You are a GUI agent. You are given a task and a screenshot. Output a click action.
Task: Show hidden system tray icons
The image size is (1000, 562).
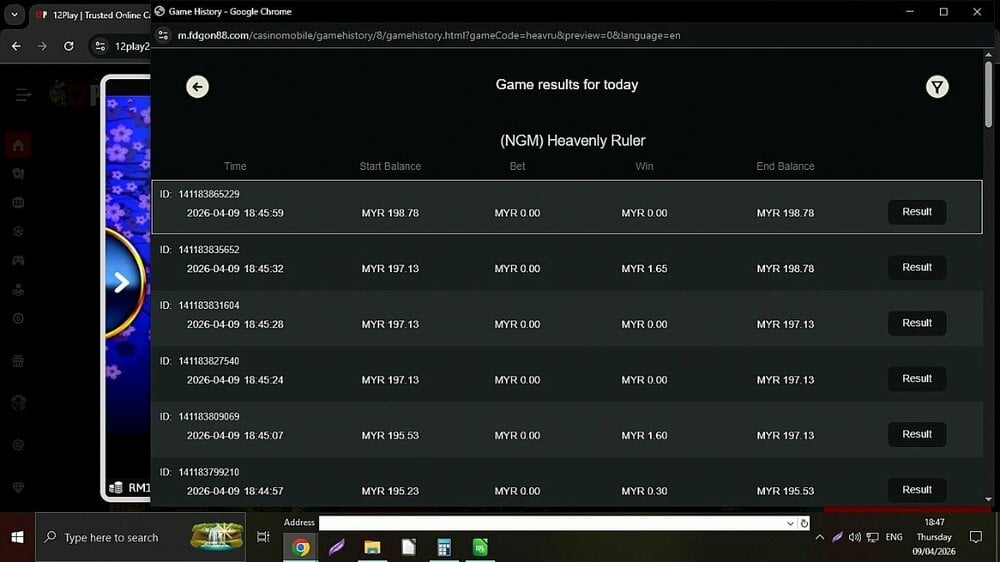(x=820, y=537)
